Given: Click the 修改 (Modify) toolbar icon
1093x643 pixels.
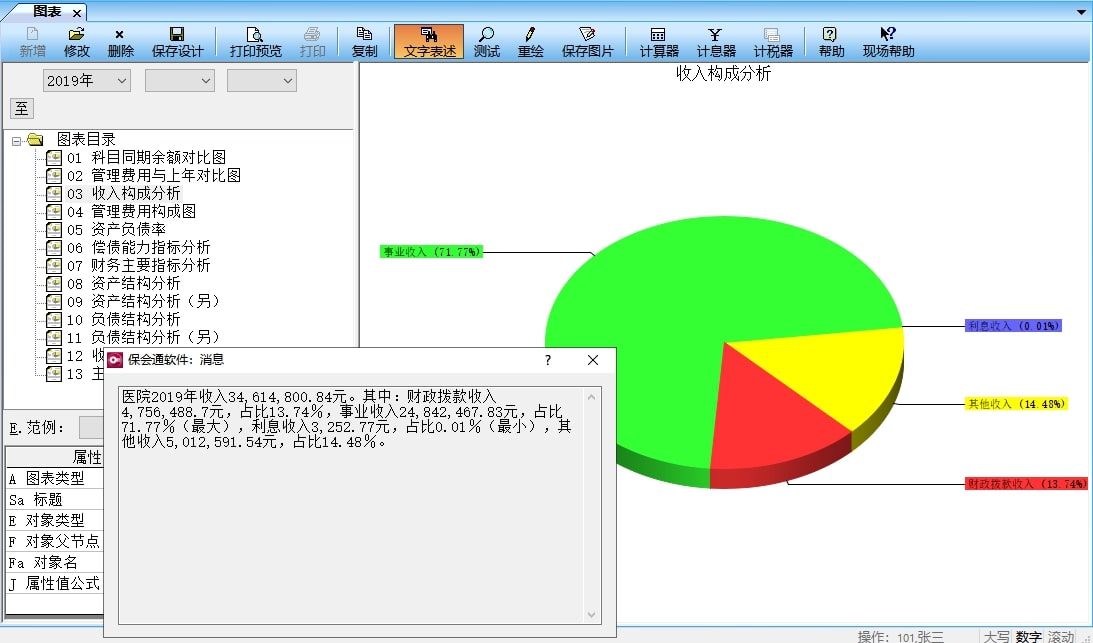Looking at the screenshot, I should click(76, 41).
